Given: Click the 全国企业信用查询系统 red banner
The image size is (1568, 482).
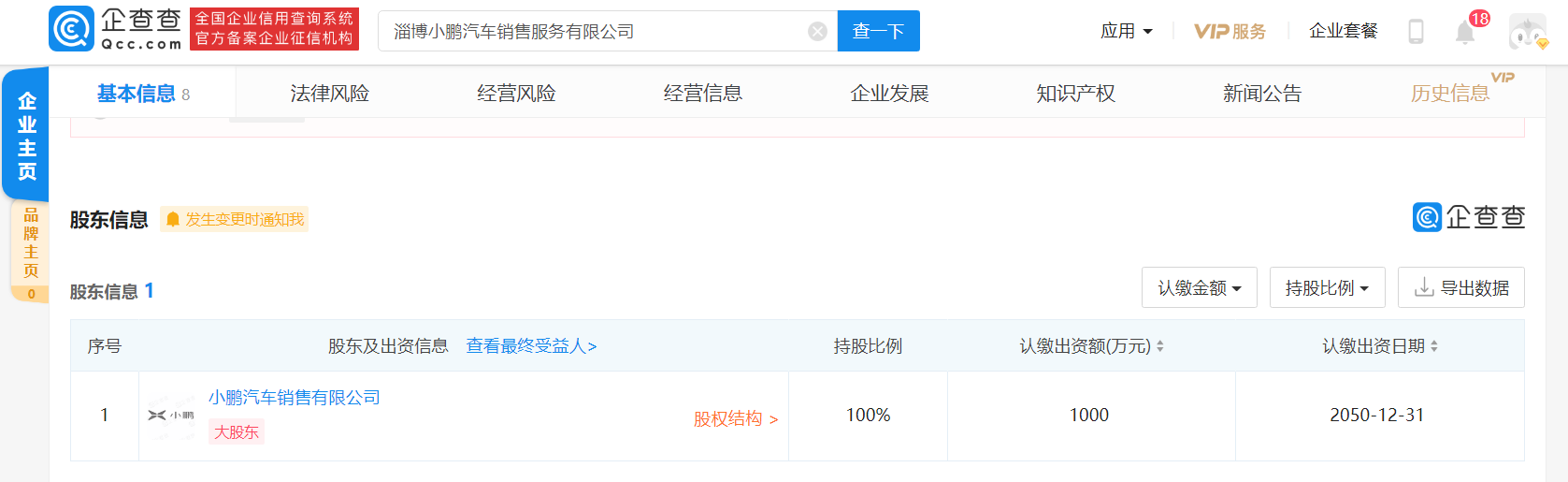Looking at the screenshot, I should coord(275,29).
